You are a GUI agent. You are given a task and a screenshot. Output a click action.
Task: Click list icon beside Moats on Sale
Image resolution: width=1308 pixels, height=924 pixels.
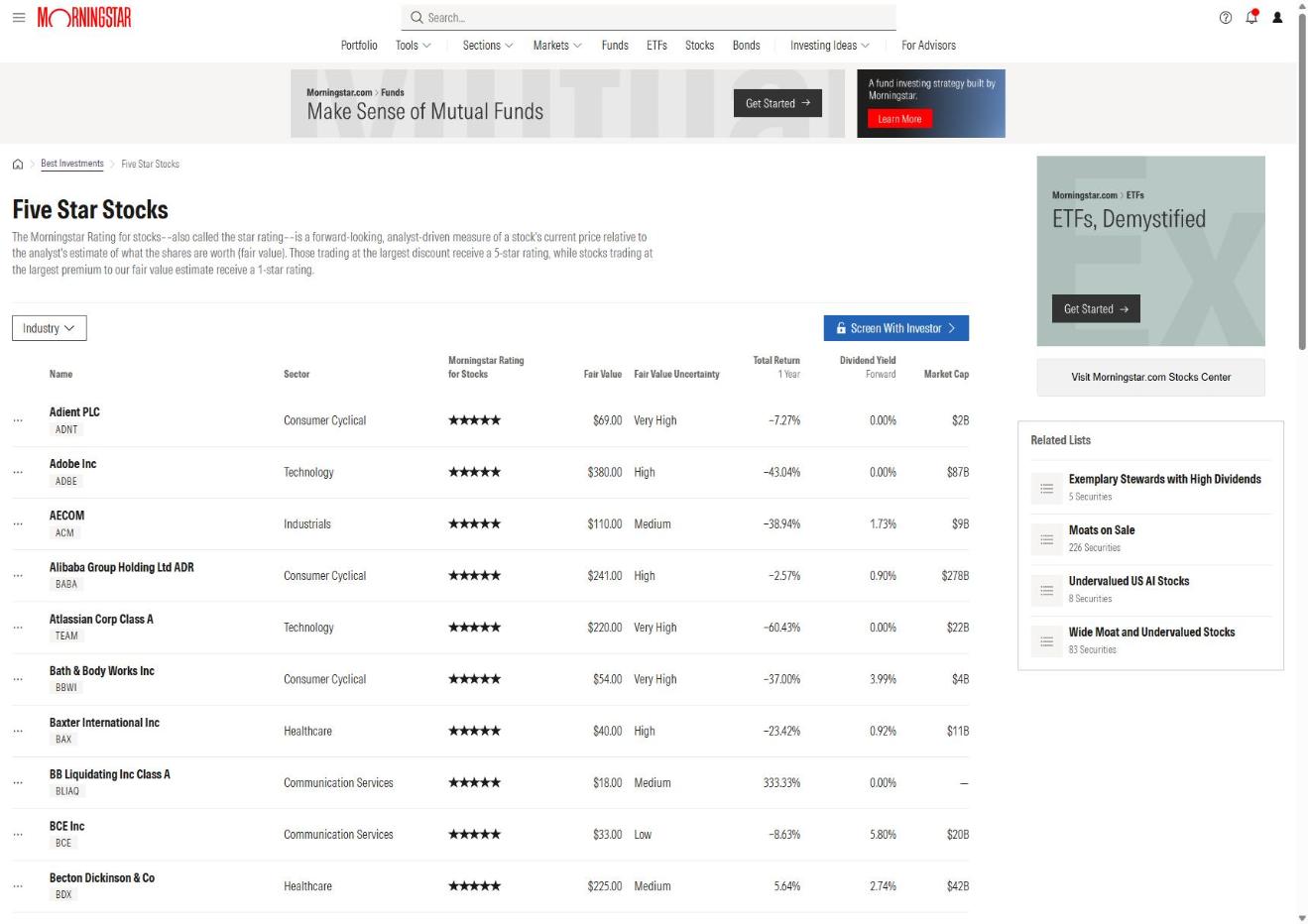(1046, 539)
